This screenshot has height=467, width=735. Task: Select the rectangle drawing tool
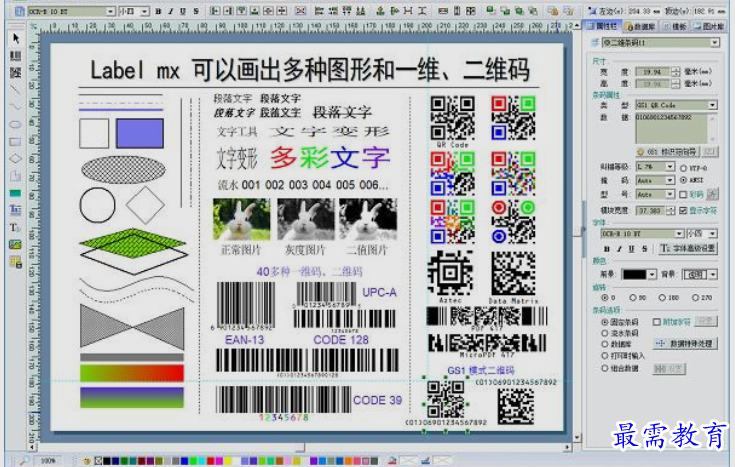(15, 141)
